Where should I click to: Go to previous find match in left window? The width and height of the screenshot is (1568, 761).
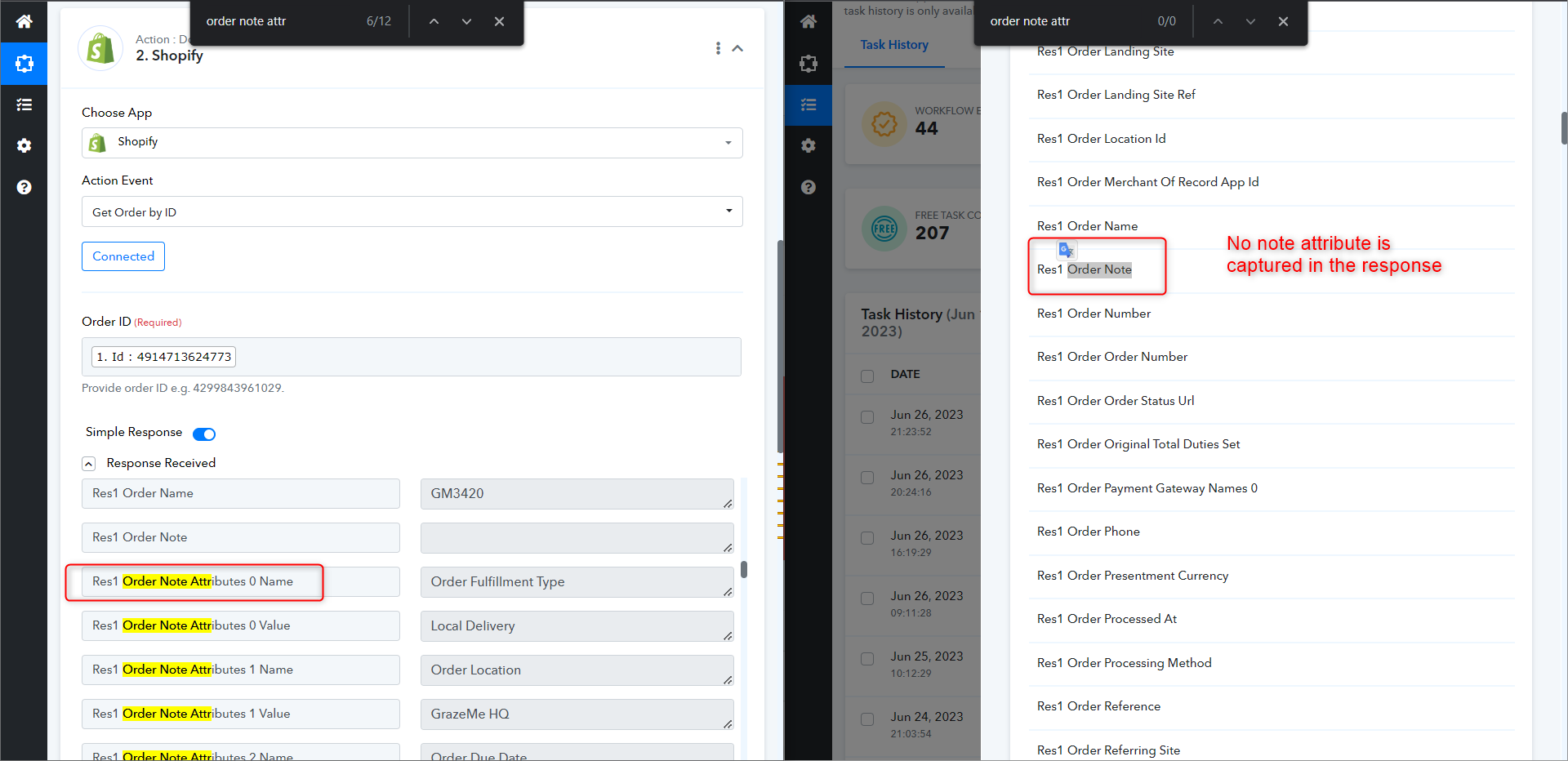tap(434, 21)
